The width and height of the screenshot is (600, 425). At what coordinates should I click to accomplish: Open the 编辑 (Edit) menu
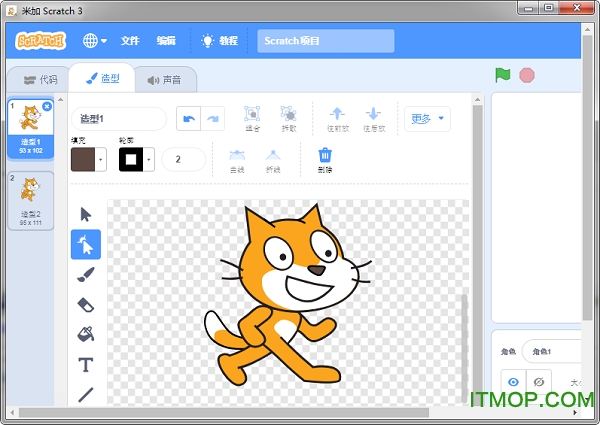(x=166, y=41)
